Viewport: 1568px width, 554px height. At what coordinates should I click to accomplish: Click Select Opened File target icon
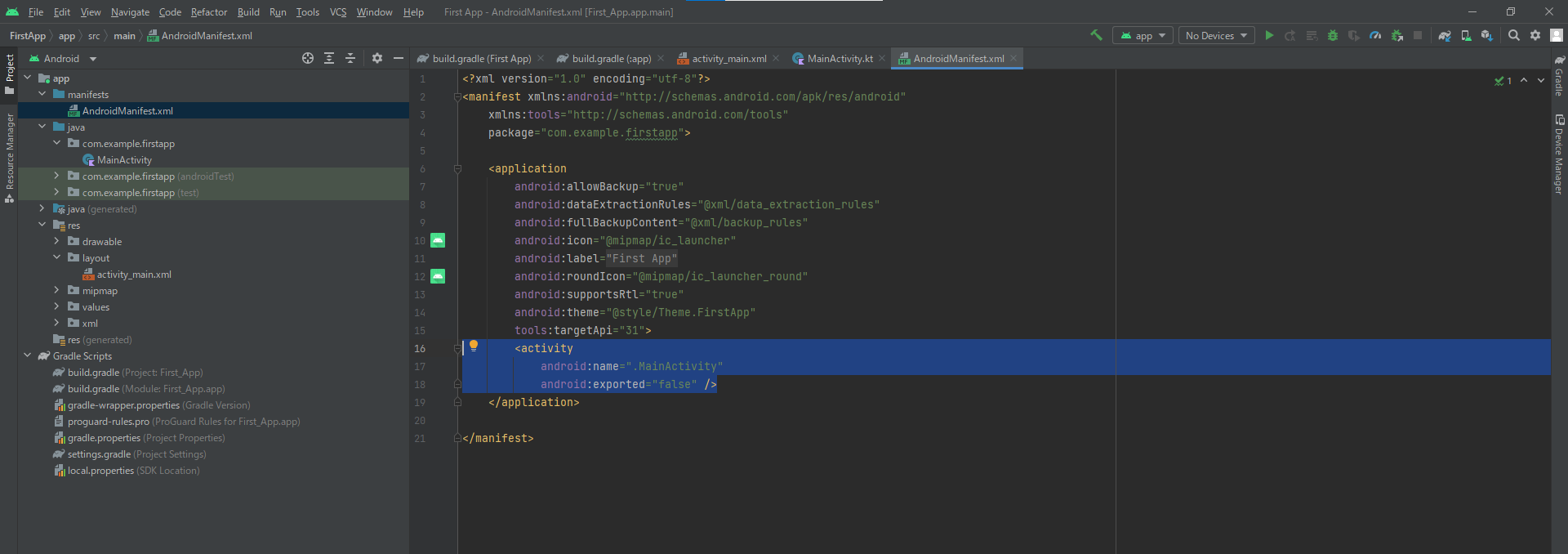(308, 58)
